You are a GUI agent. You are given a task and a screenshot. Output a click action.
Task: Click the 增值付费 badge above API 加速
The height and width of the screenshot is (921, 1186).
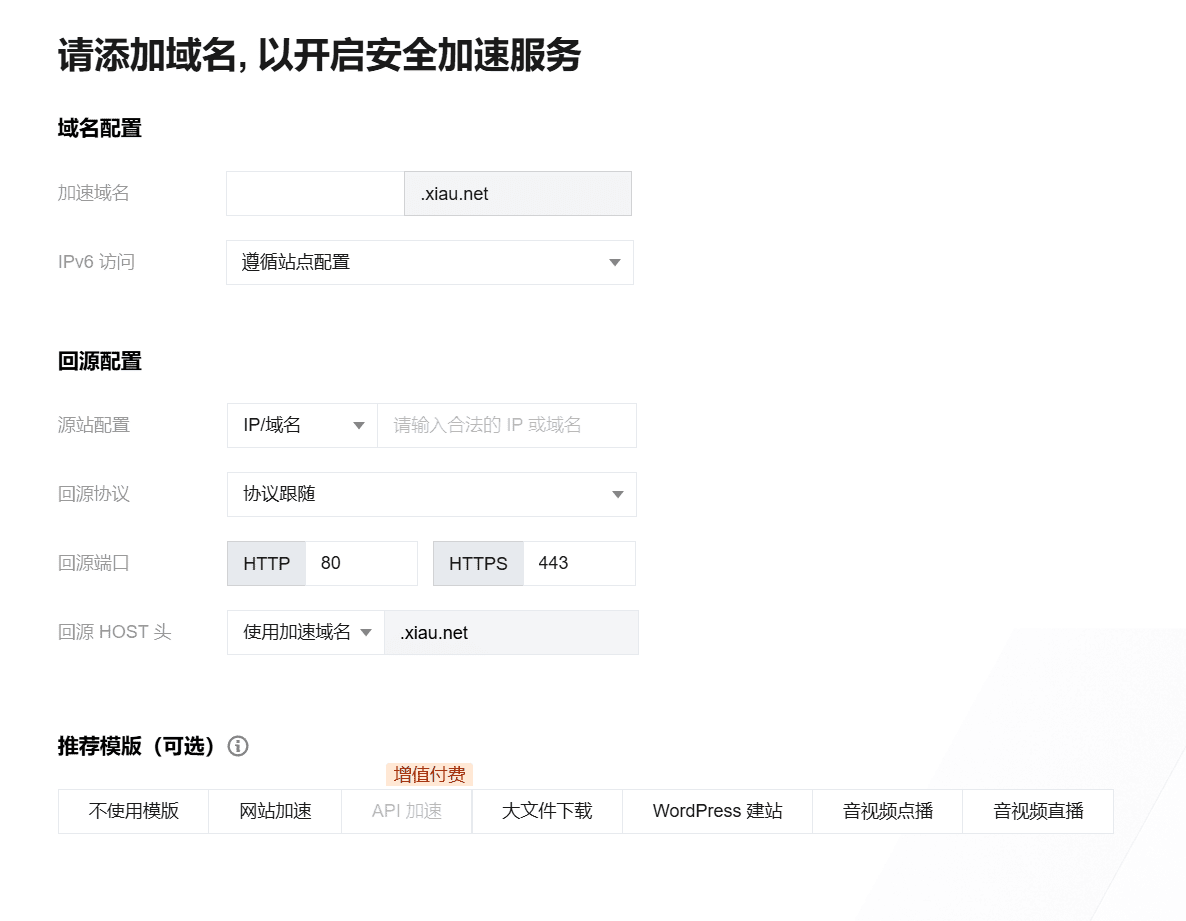pyautogui.click(x=429, y=775)
